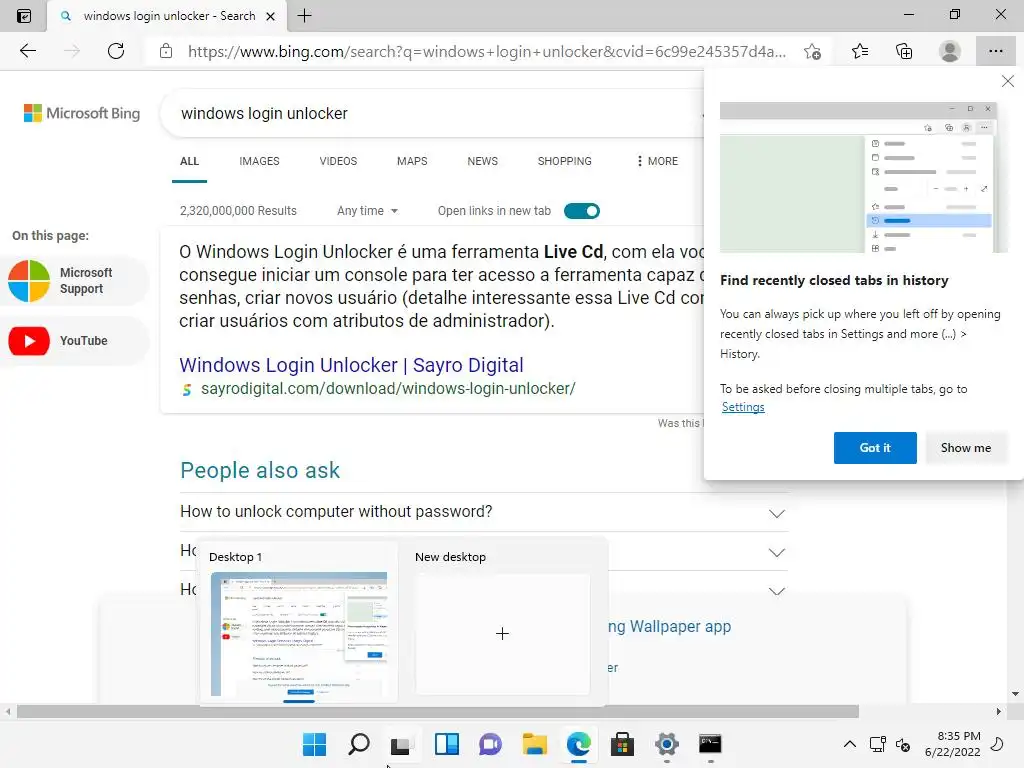
Task: Click the Microsoft Edge taskbar icon
Action: 579,744
